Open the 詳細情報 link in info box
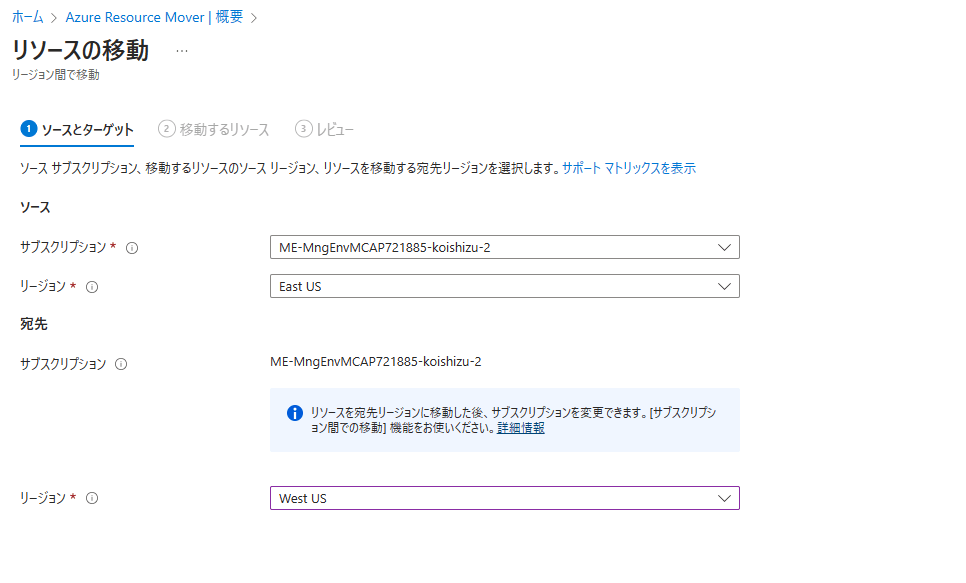Viewport: 966px width, 583px height. [521, 428]
